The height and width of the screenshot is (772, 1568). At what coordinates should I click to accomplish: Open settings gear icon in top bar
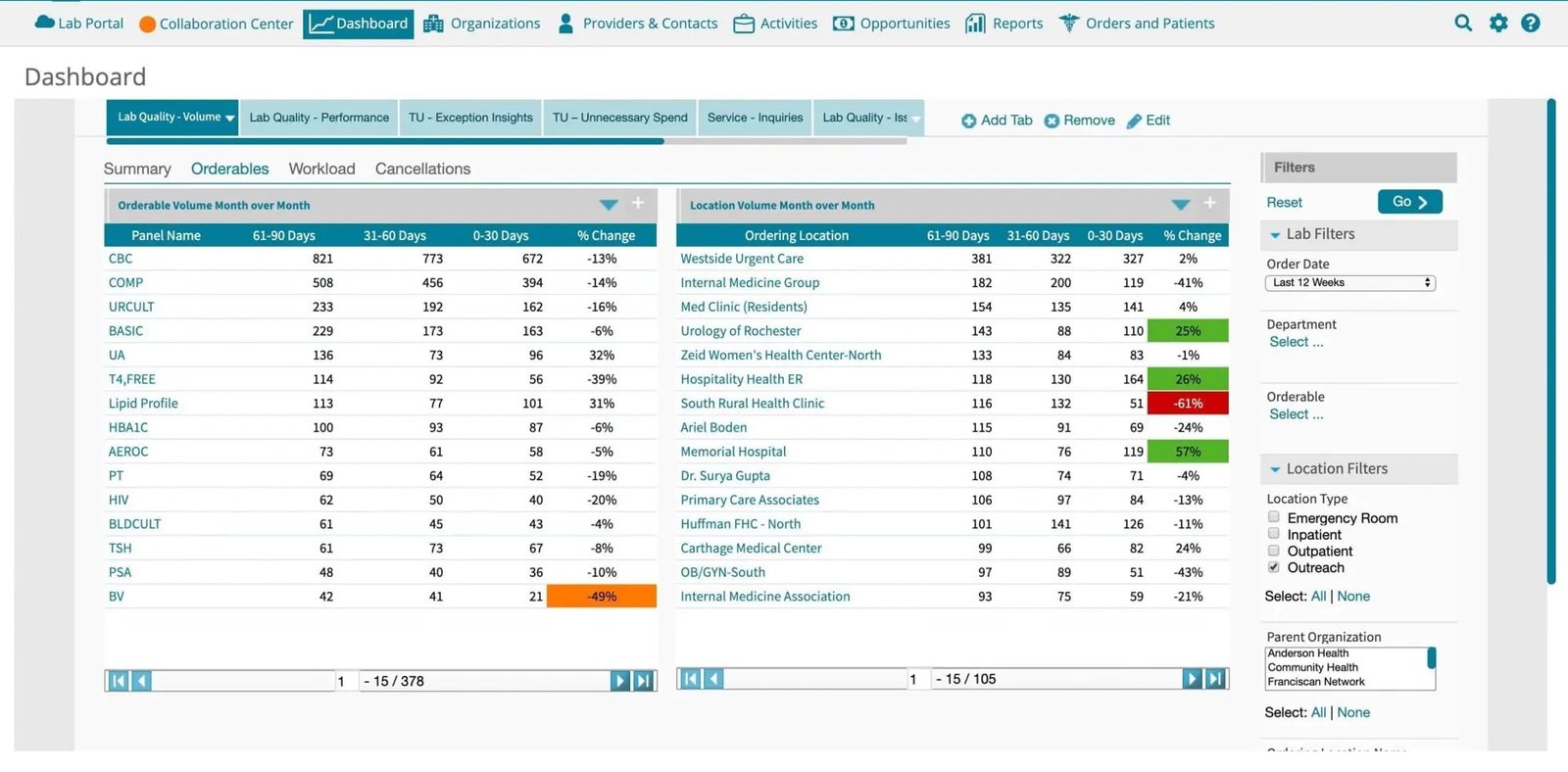[x=1498, y=23]
